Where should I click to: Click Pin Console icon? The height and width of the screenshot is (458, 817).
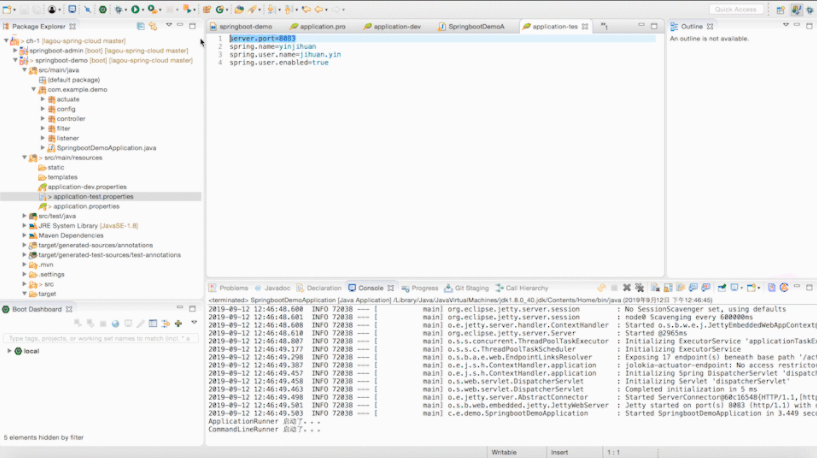(x=722, y=288)
